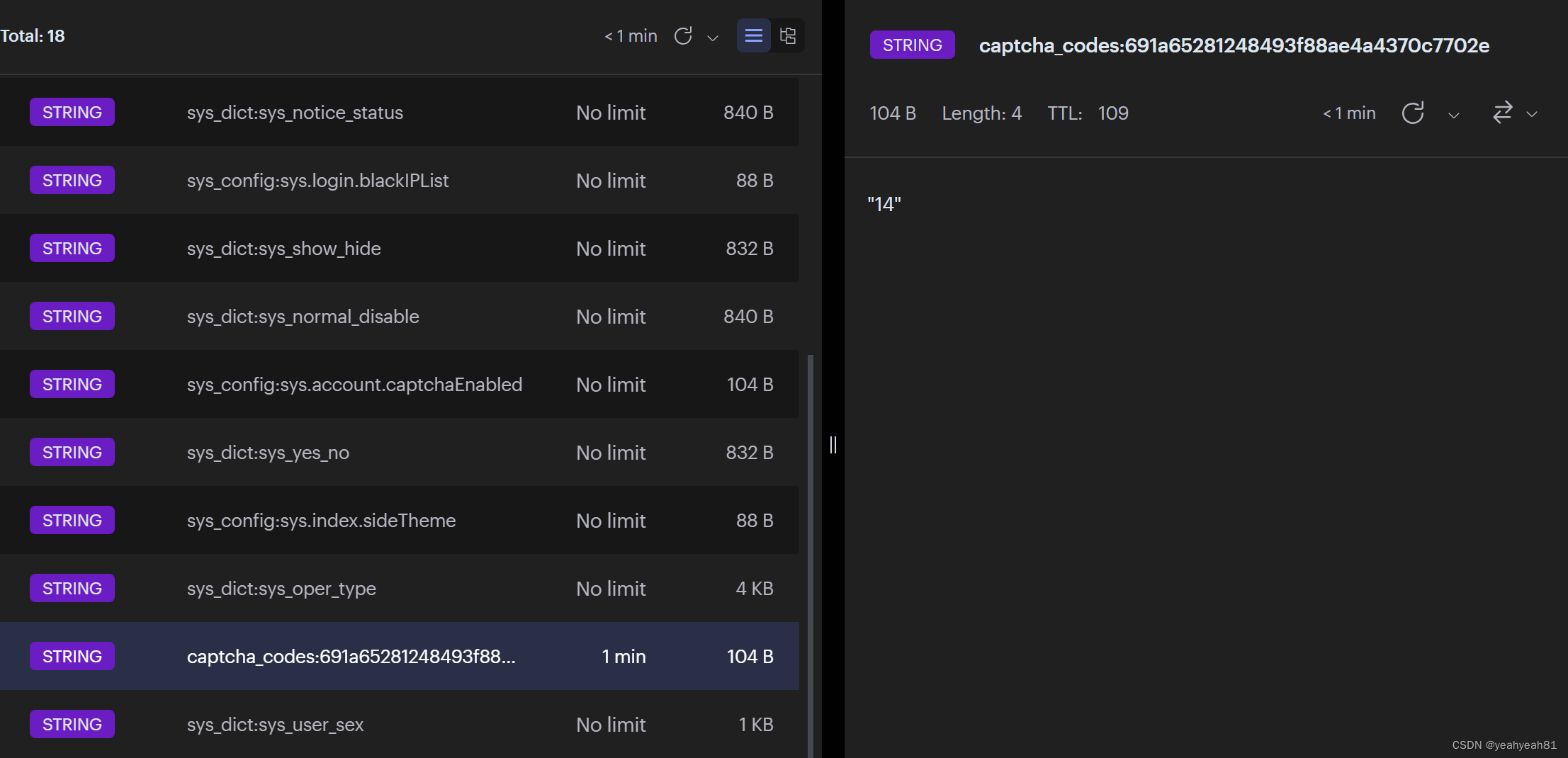Click the full captcha_codes key name header

click(x=1234, y=45)
